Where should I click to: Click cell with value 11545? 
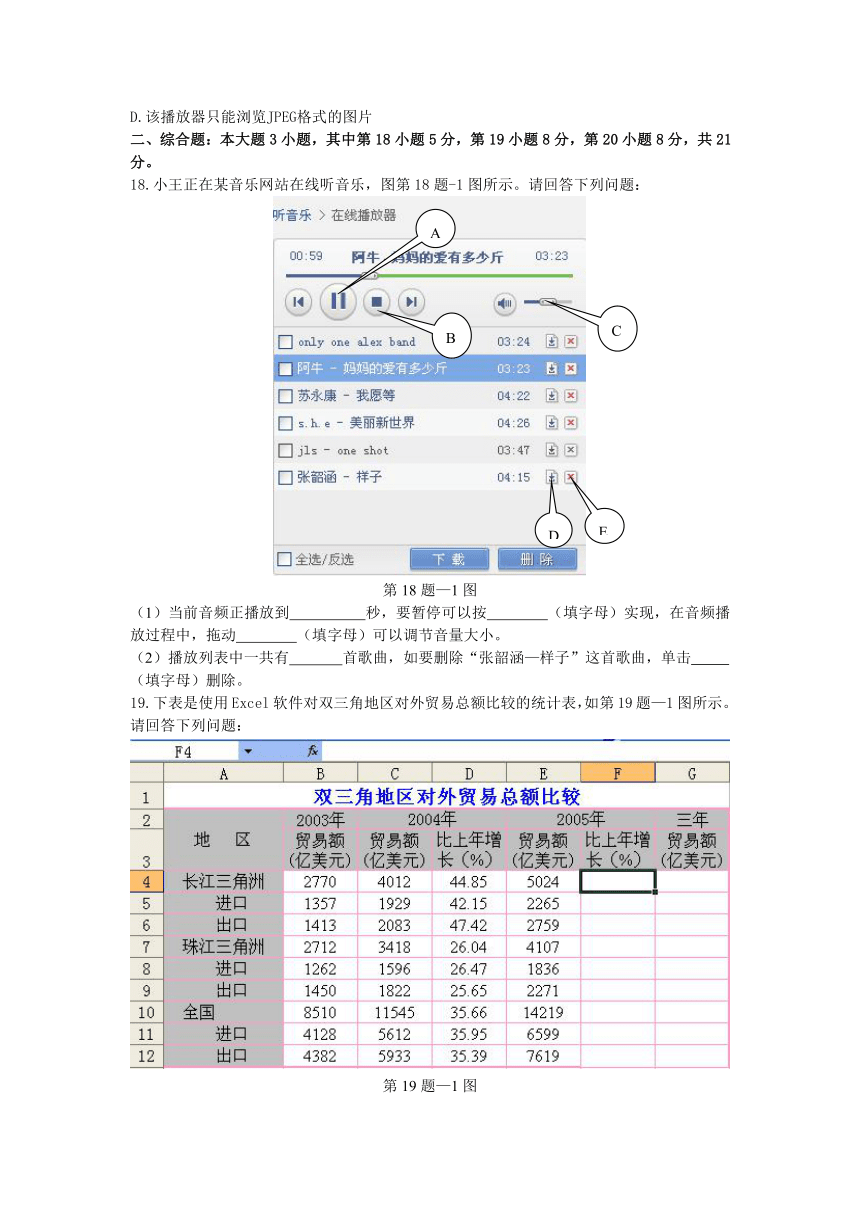pos(395,1012)
